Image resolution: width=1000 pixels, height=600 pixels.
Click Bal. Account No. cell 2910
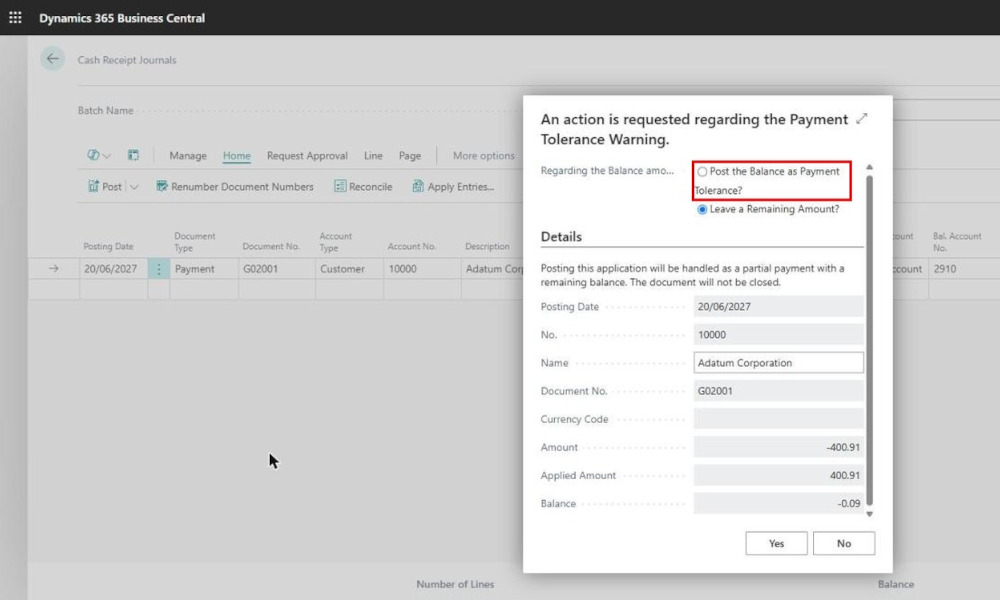click(964, 269)
